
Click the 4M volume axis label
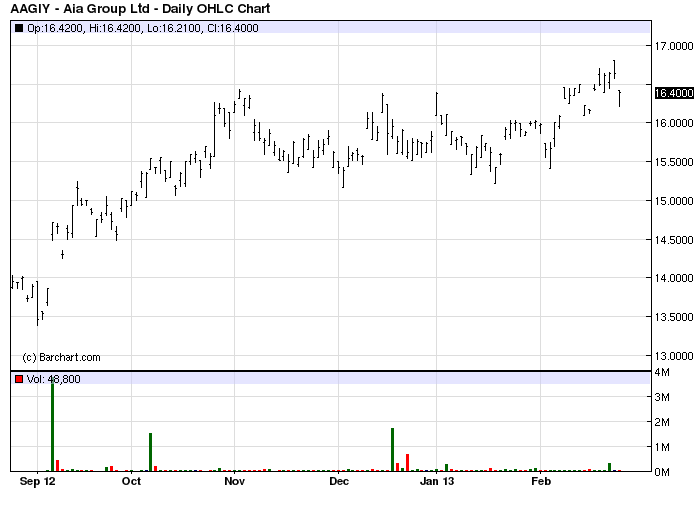pyautogui.click(x=662, y=372)
